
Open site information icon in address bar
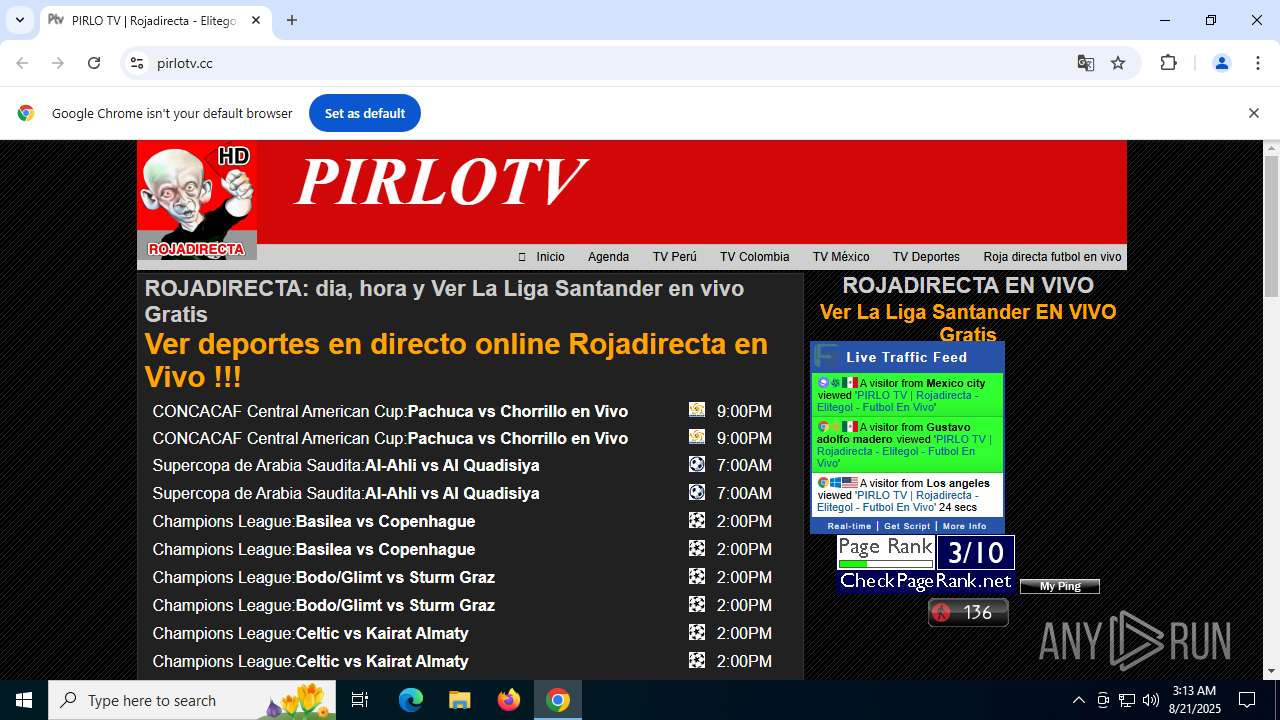pyautogui.click(x=138, y=63)
